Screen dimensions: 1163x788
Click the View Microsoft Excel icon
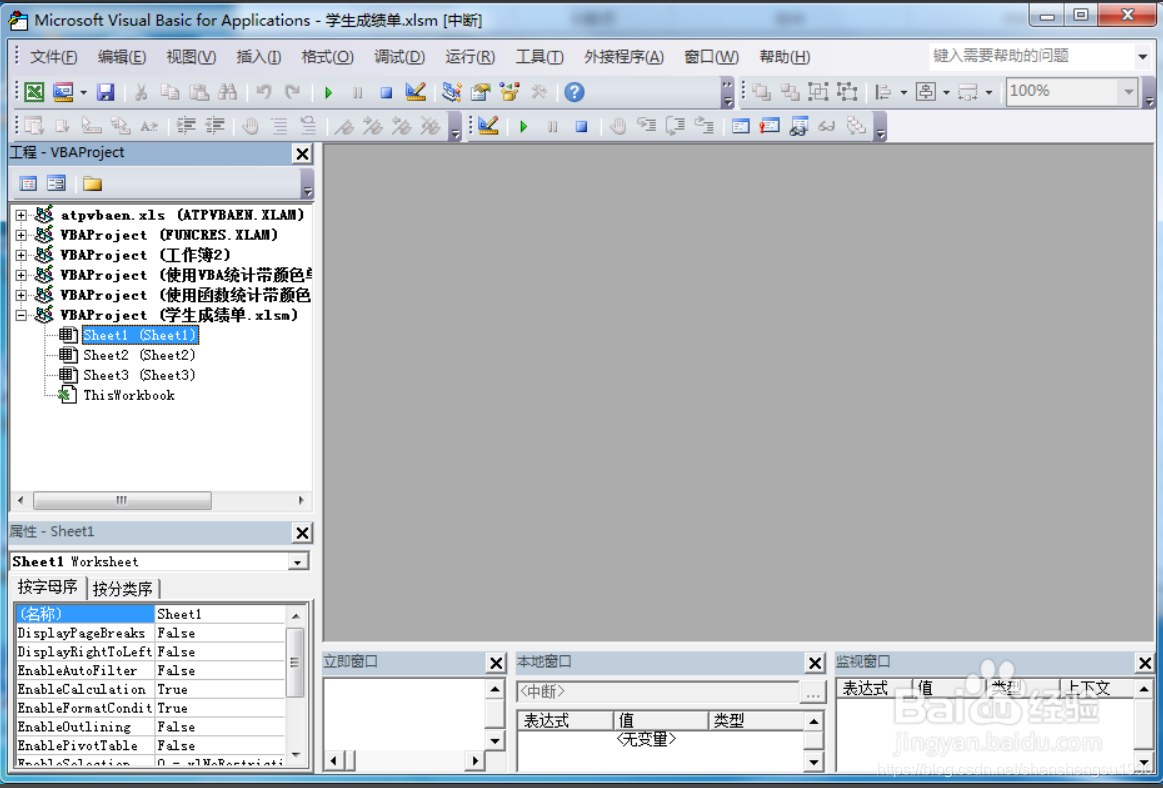[34, 92]
